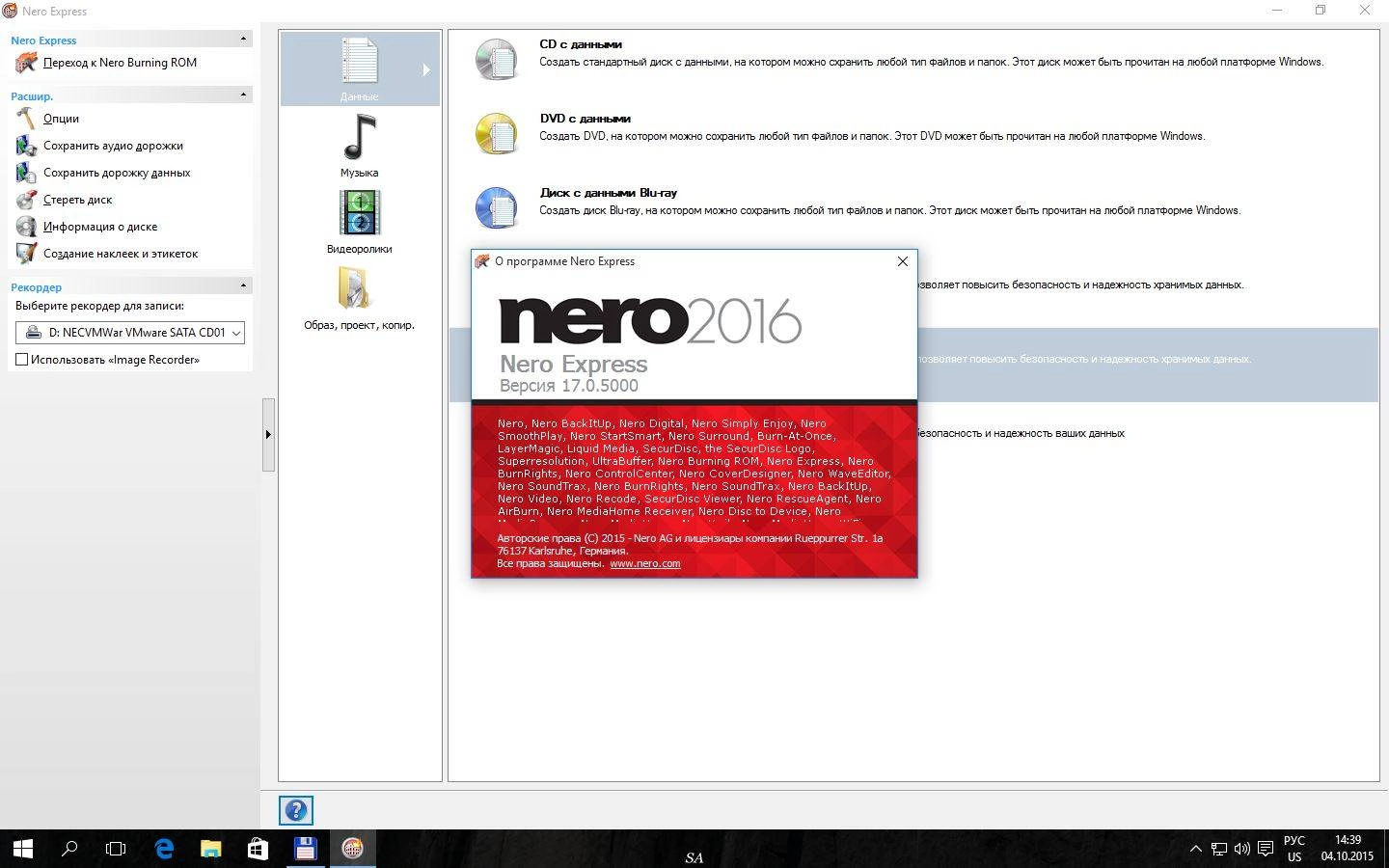The image size is (1389, 868).
Task: Open the action center notification icon
Action: pyautogui.click(x=1266, y=849)
